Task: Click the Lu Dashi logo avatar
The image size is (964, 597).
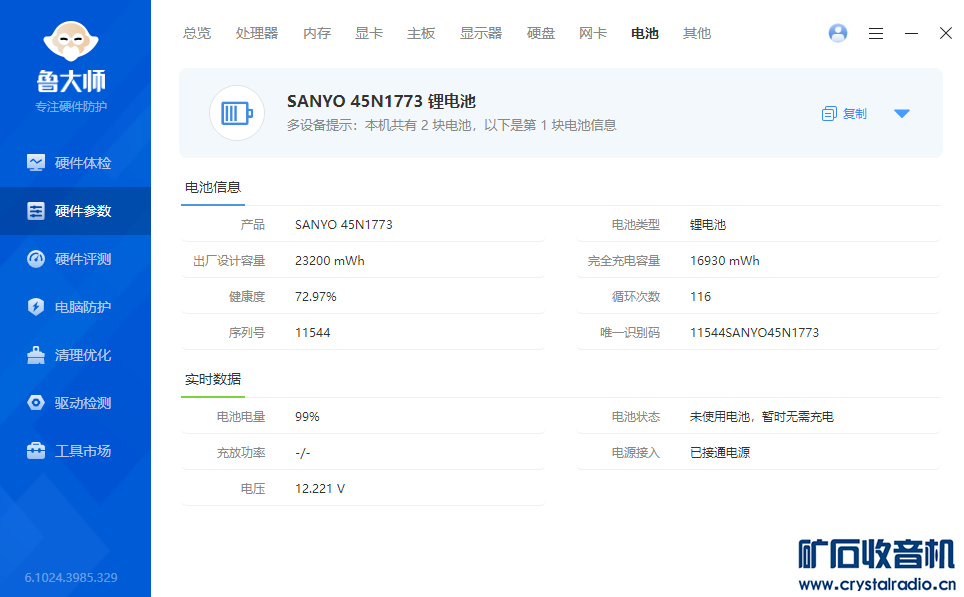Action: pos(71,41)
